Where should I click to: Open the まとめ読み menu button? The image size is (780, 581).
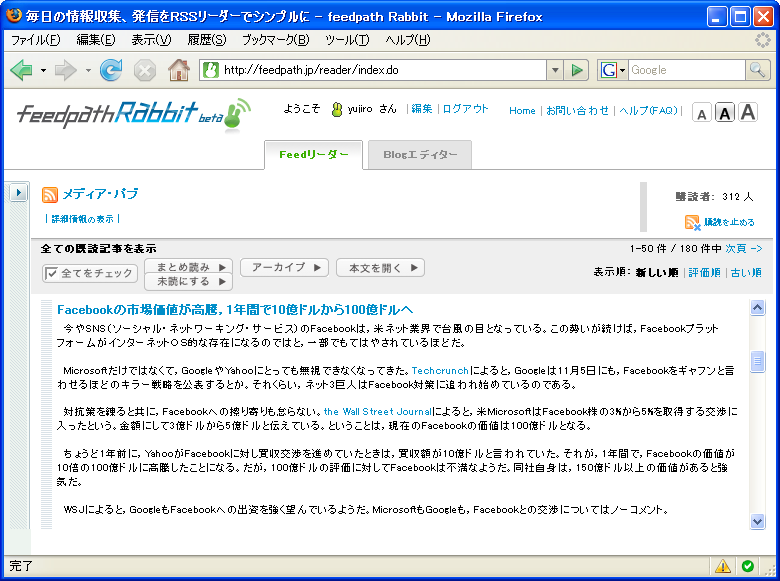point(188,267)
